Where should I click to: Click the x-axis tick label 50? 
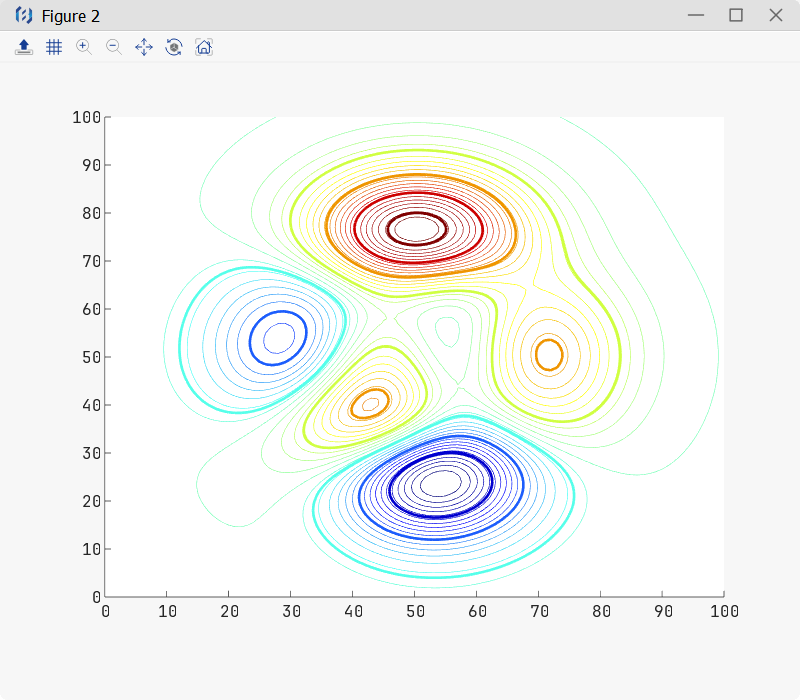414,612
